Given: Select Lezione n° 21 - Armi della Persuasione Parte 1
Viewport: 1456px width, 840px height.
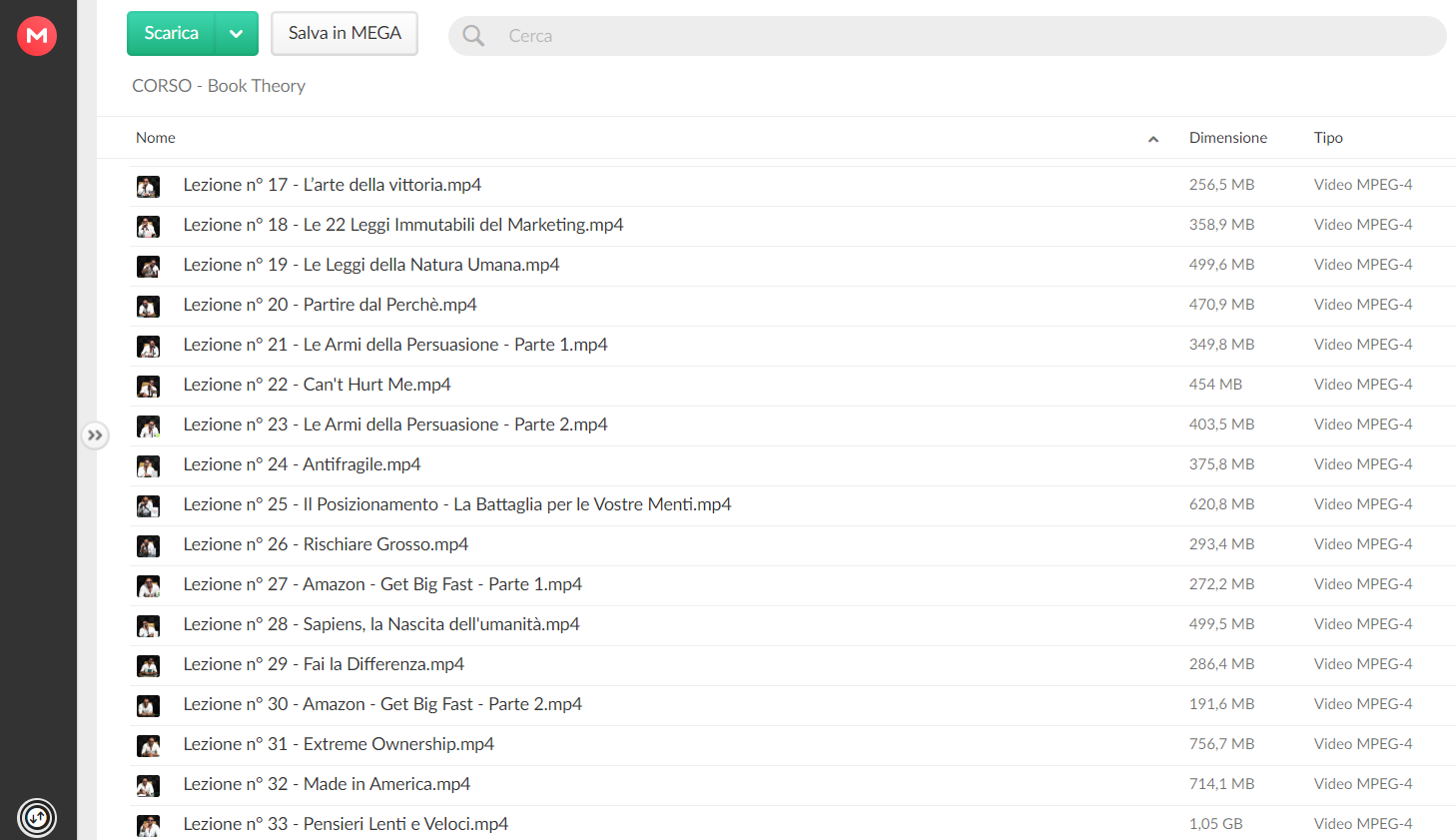Looking at the screenshot, I should 394,345.
